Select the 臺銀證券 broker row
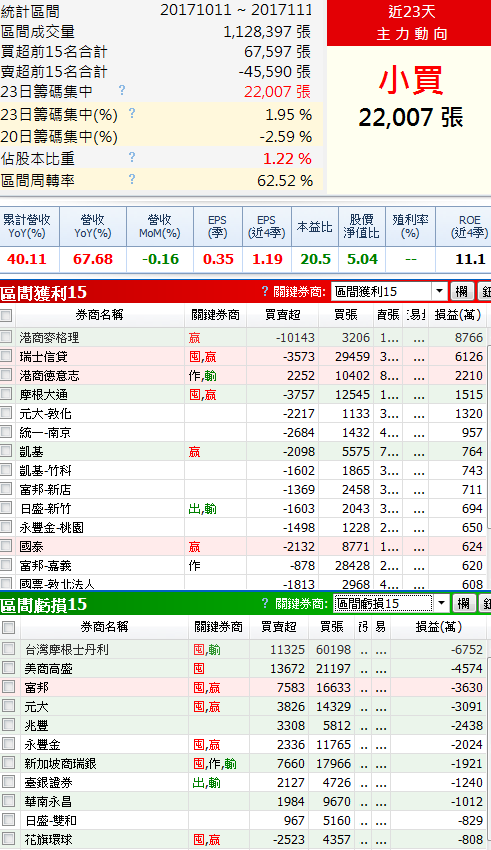 point(49,782)
